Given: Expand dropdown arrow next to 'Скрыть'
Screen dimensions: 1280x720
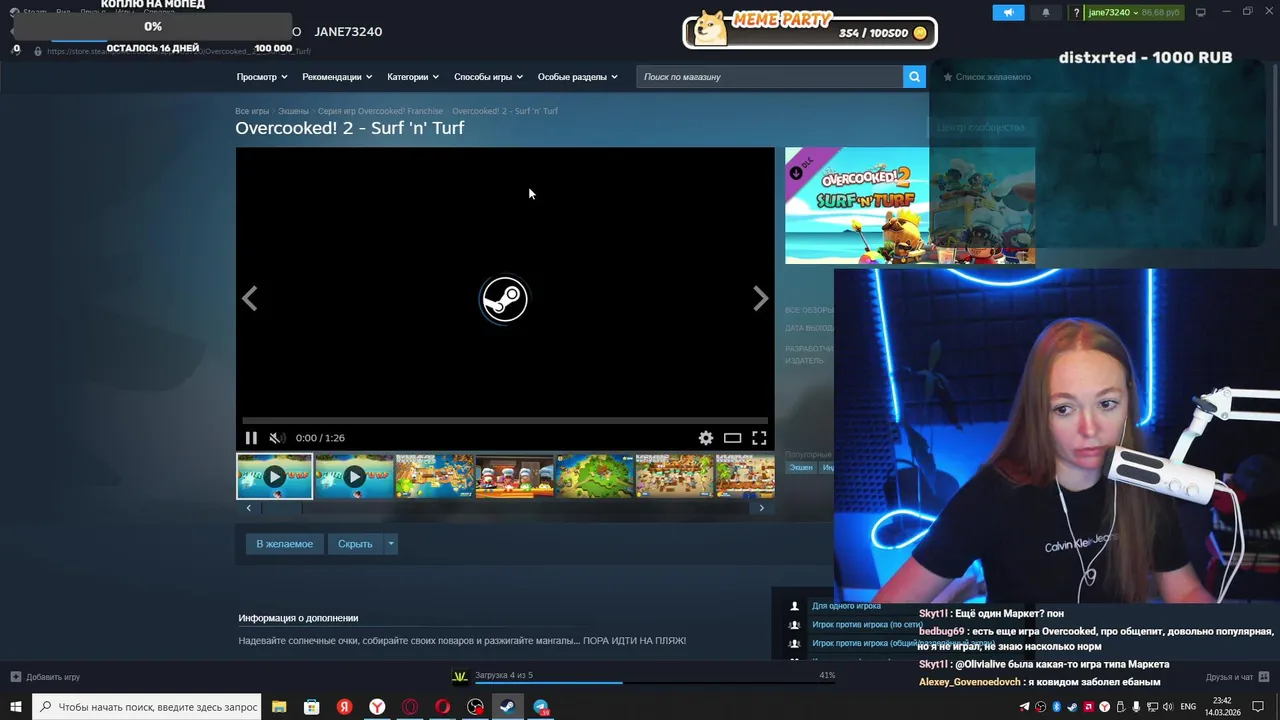Looking at the screenshot, I should click(391, 544).
